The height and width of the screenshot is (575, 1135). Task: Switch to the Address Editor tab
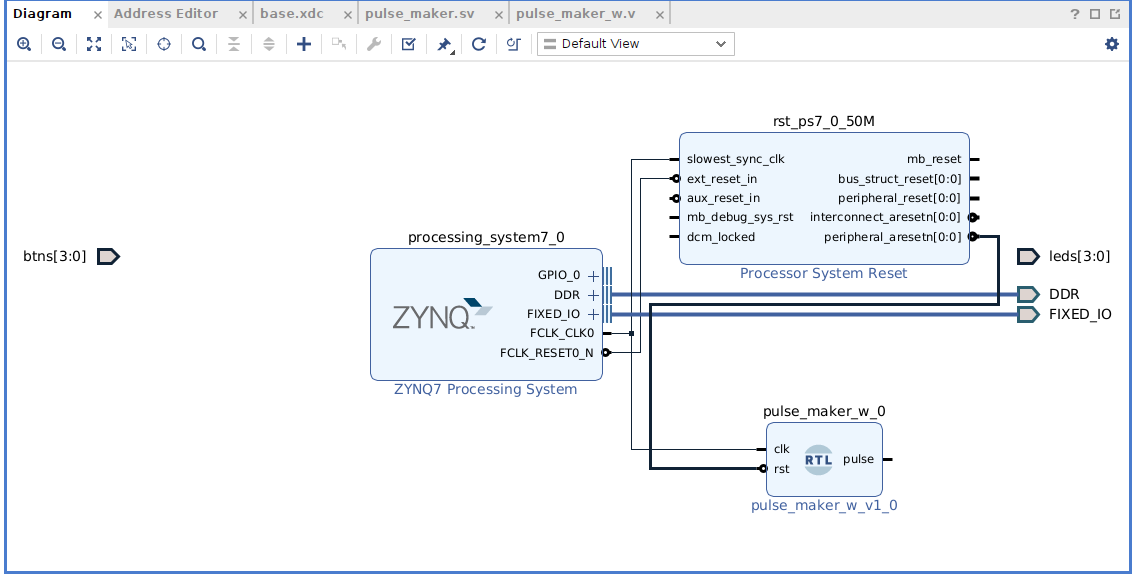[x=165, y=14]
